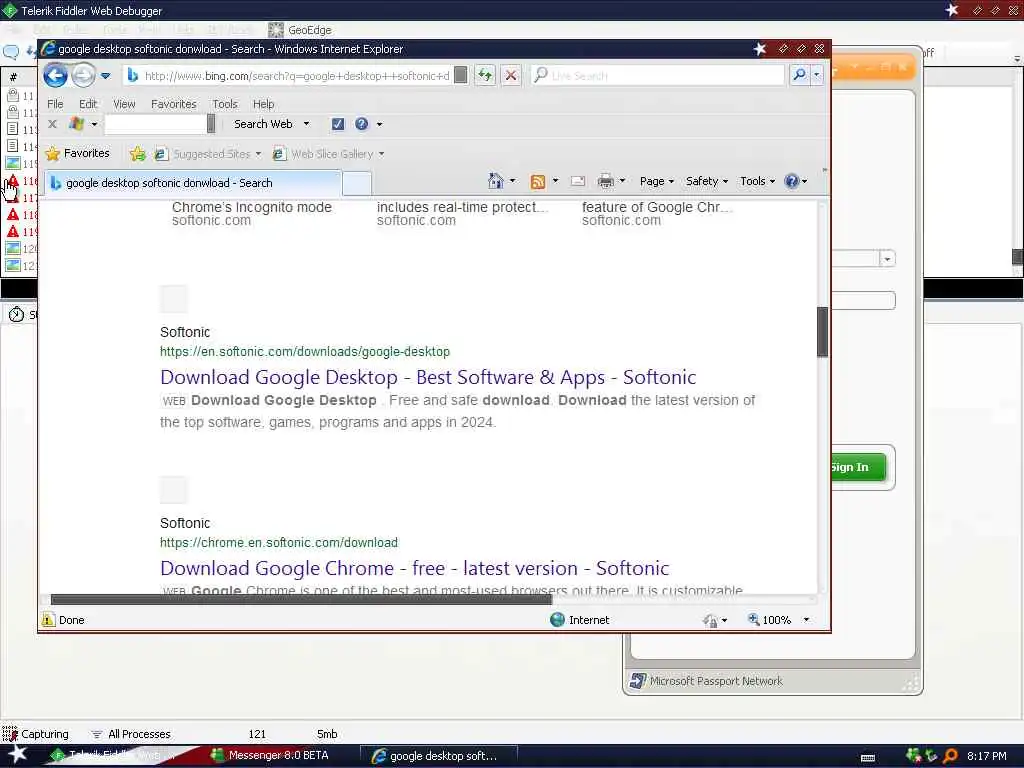The height and width of the screenshot is (768, 1024).
Task: Click the horizontal scrollbar thumb in IE
Action: pyautogui.click(x=301, y=599)
